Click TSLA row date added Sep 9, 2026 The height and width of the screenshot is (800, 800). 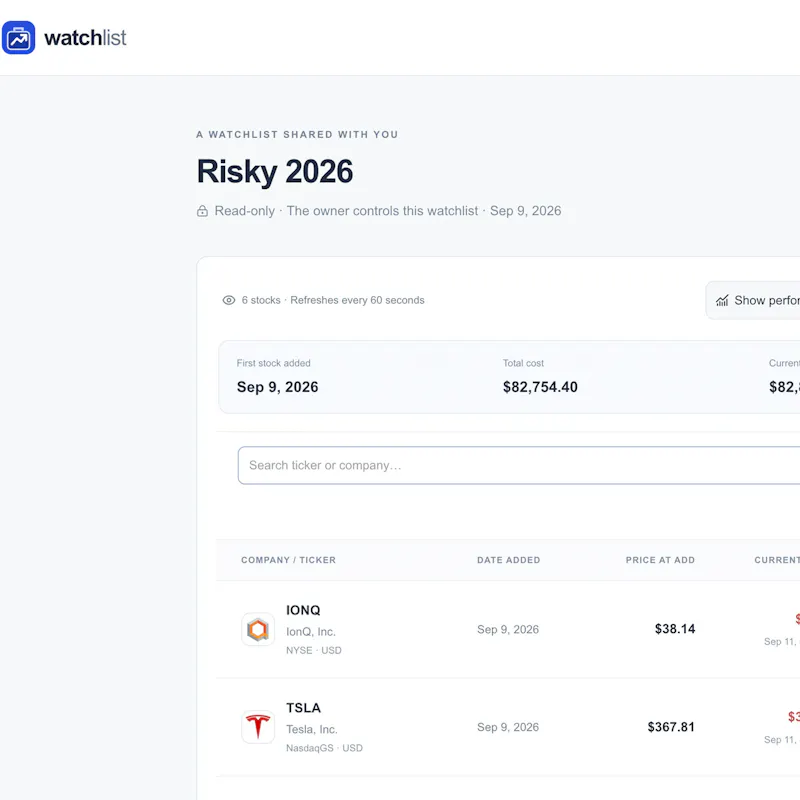click(x=508, y=727)
